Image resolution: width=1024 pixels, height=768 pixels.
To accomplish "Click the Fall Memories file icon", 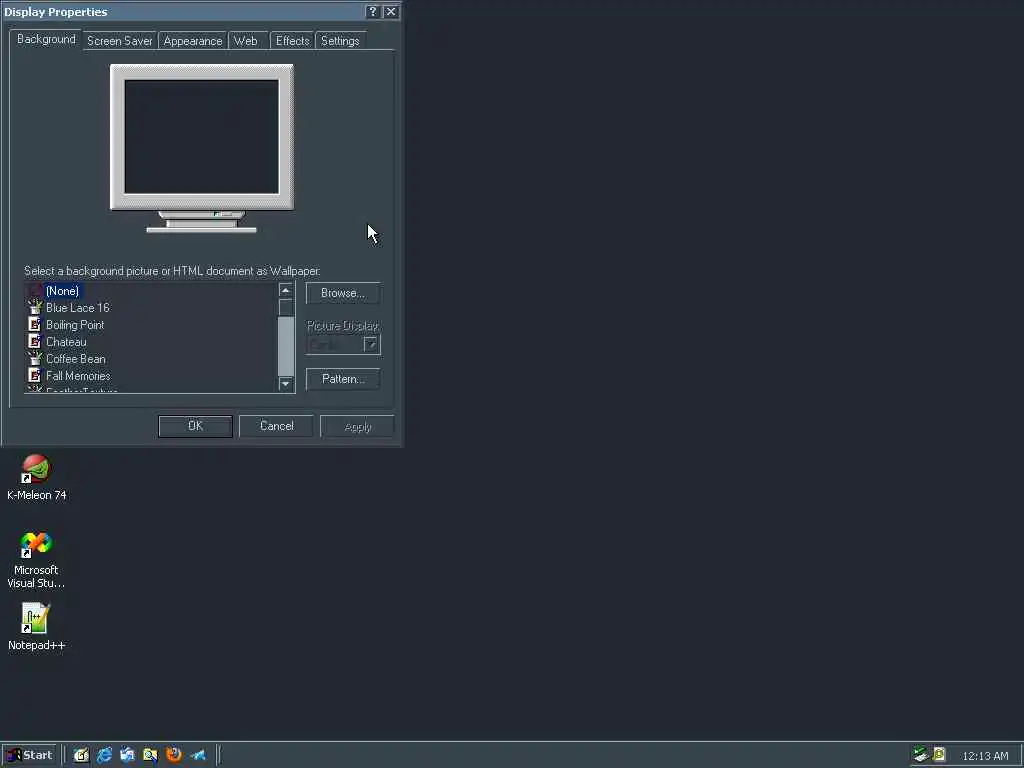I will (x=35, y=375).
